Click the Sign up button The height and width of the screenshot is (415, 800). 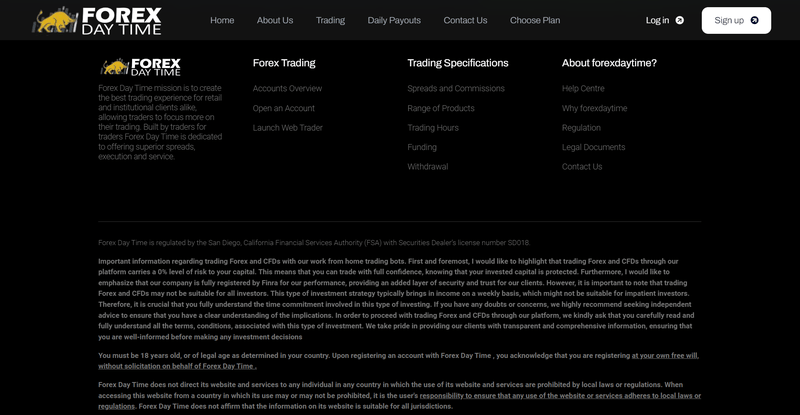click(x=736, y=20)
